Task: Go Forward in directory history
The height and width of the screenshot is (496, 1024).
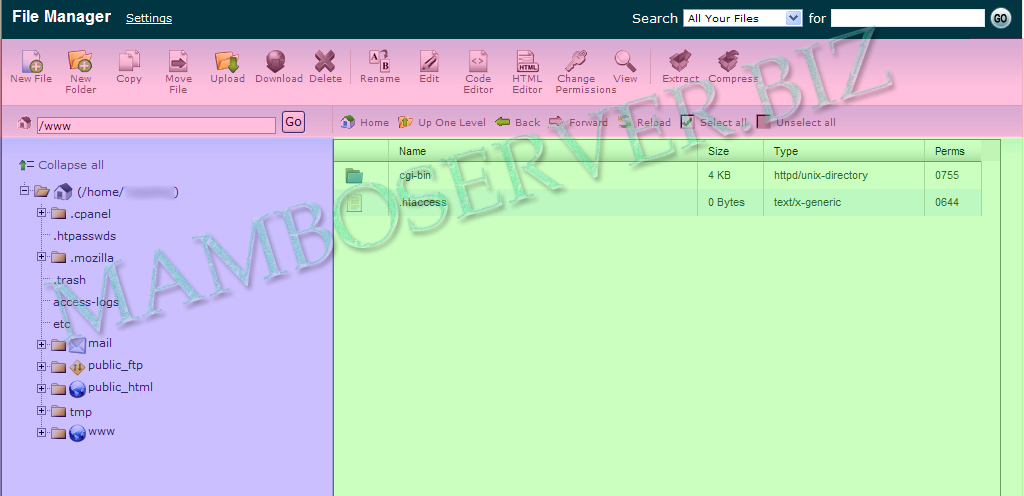Action: pos(578,122)
